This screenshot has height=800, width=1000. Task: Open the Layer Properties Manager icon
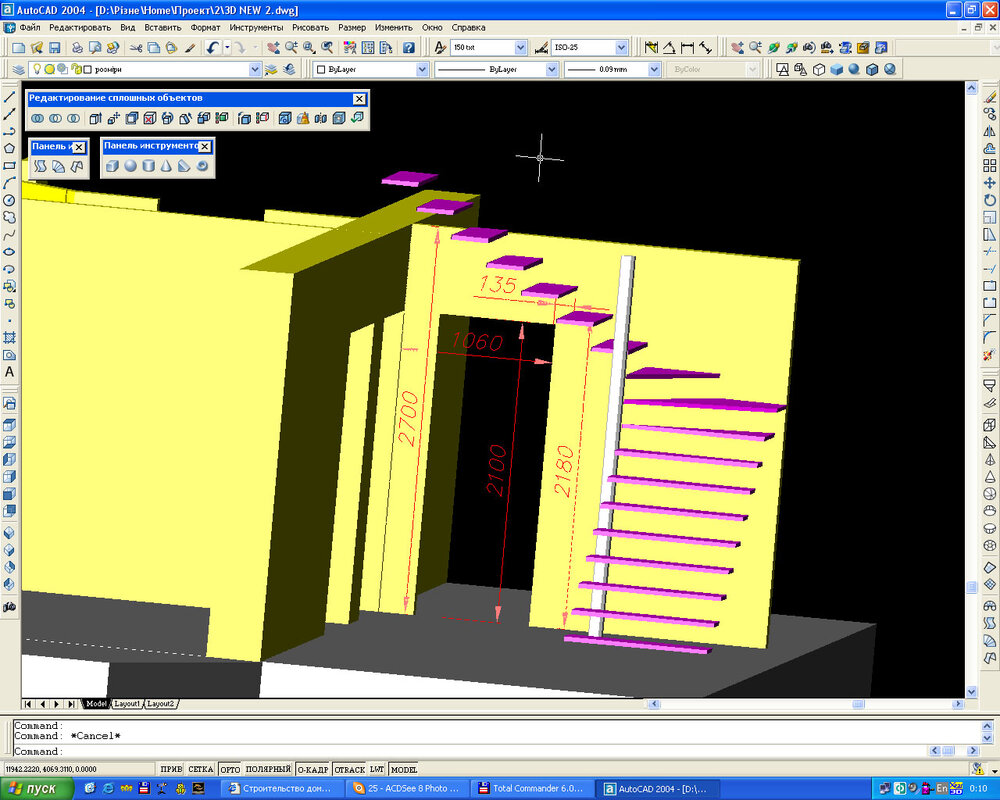coord(17,70)
